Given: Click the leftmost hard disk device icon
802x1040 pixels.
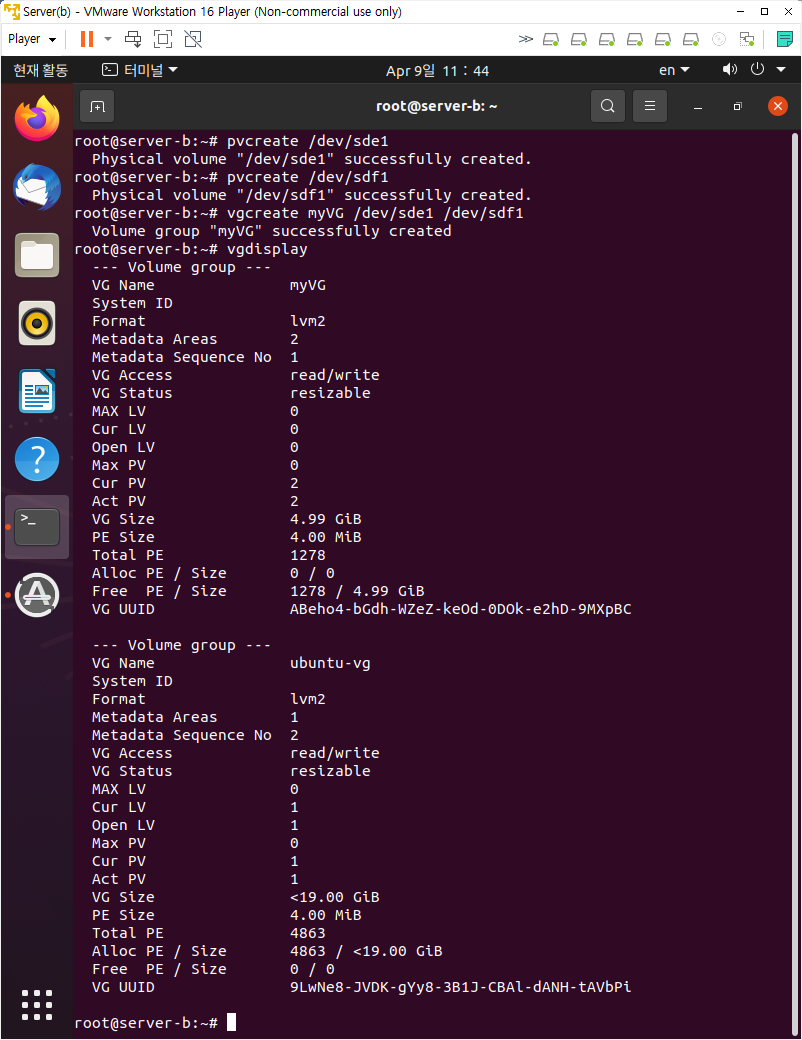Looking at the screenshot, I should [x=551, y=39].
